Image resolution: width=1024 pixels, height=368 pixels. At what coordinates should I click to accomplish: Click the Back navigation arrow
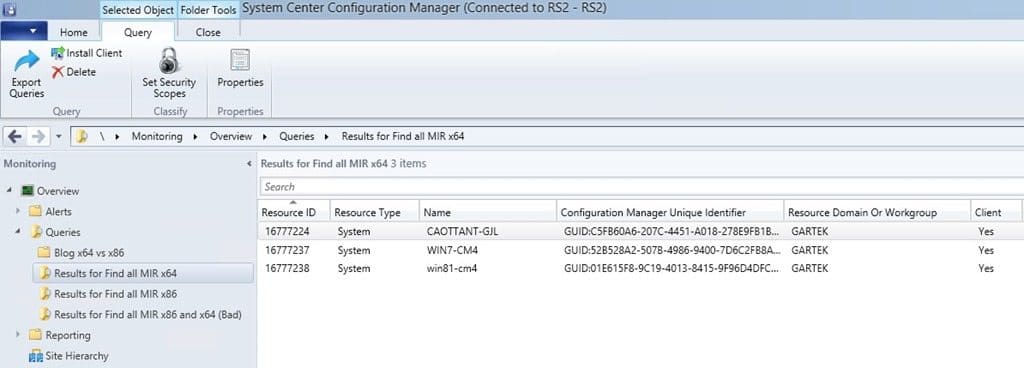15,136
